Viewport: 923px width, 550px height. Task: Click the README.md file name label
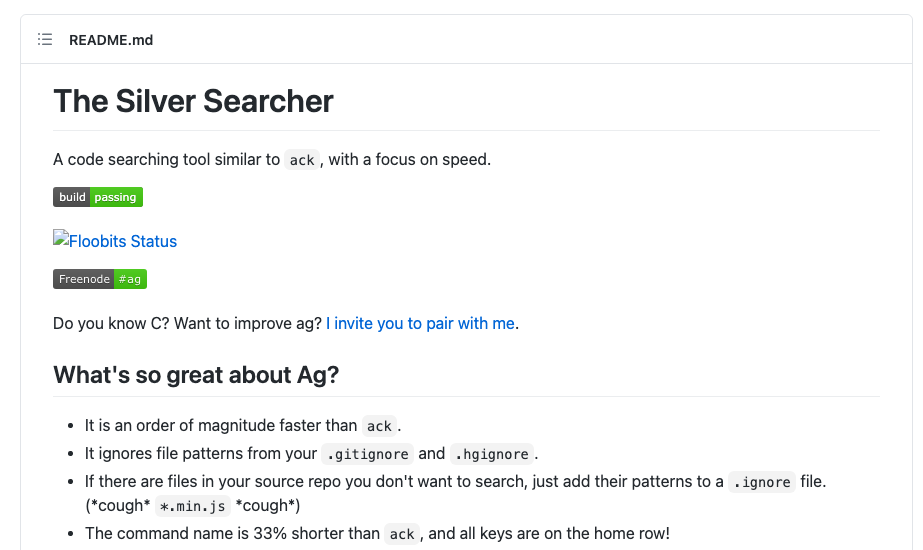coord(111,40)
